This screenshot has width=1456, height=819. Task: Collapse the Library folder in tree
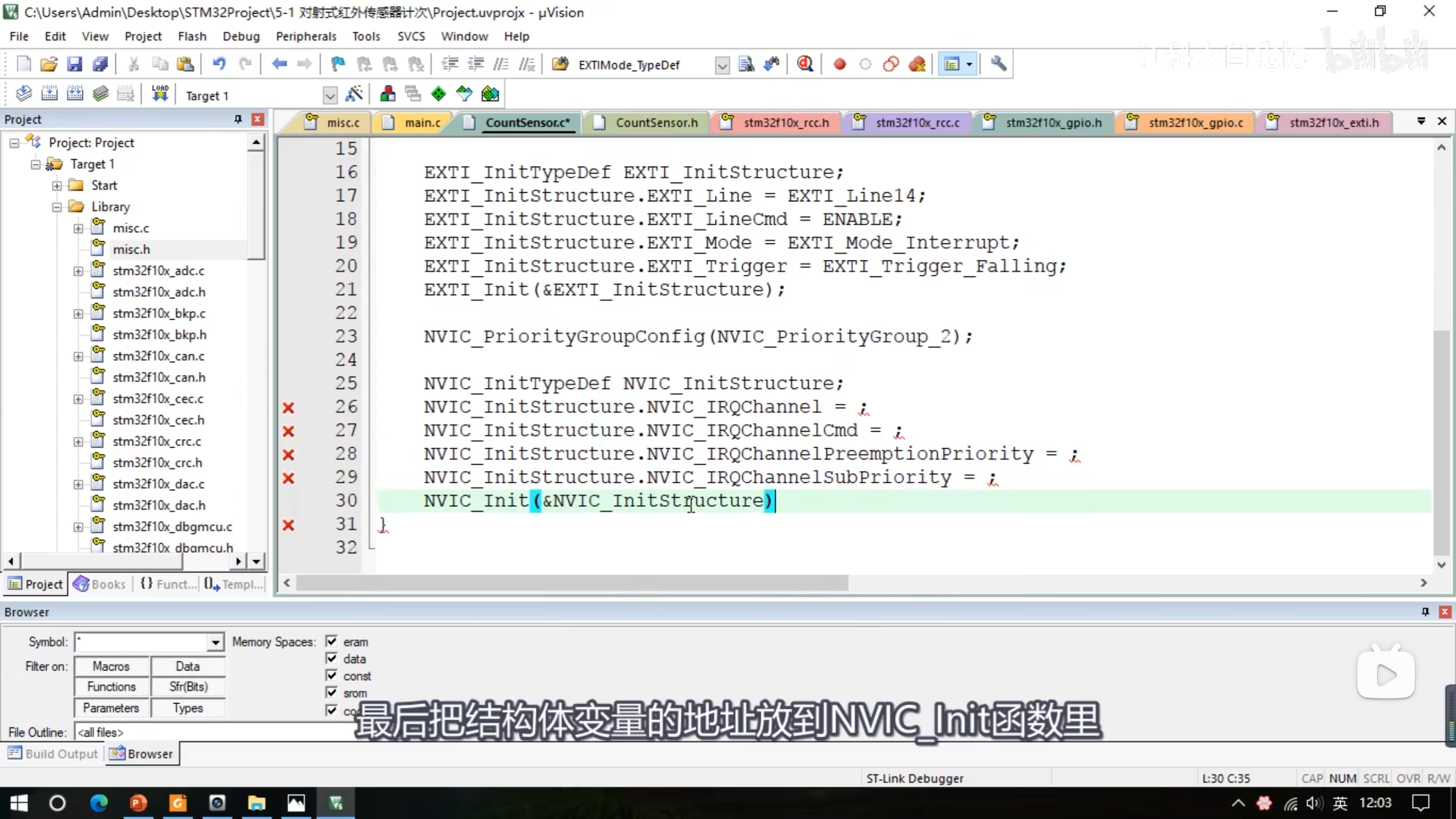[x=57, y=207]
